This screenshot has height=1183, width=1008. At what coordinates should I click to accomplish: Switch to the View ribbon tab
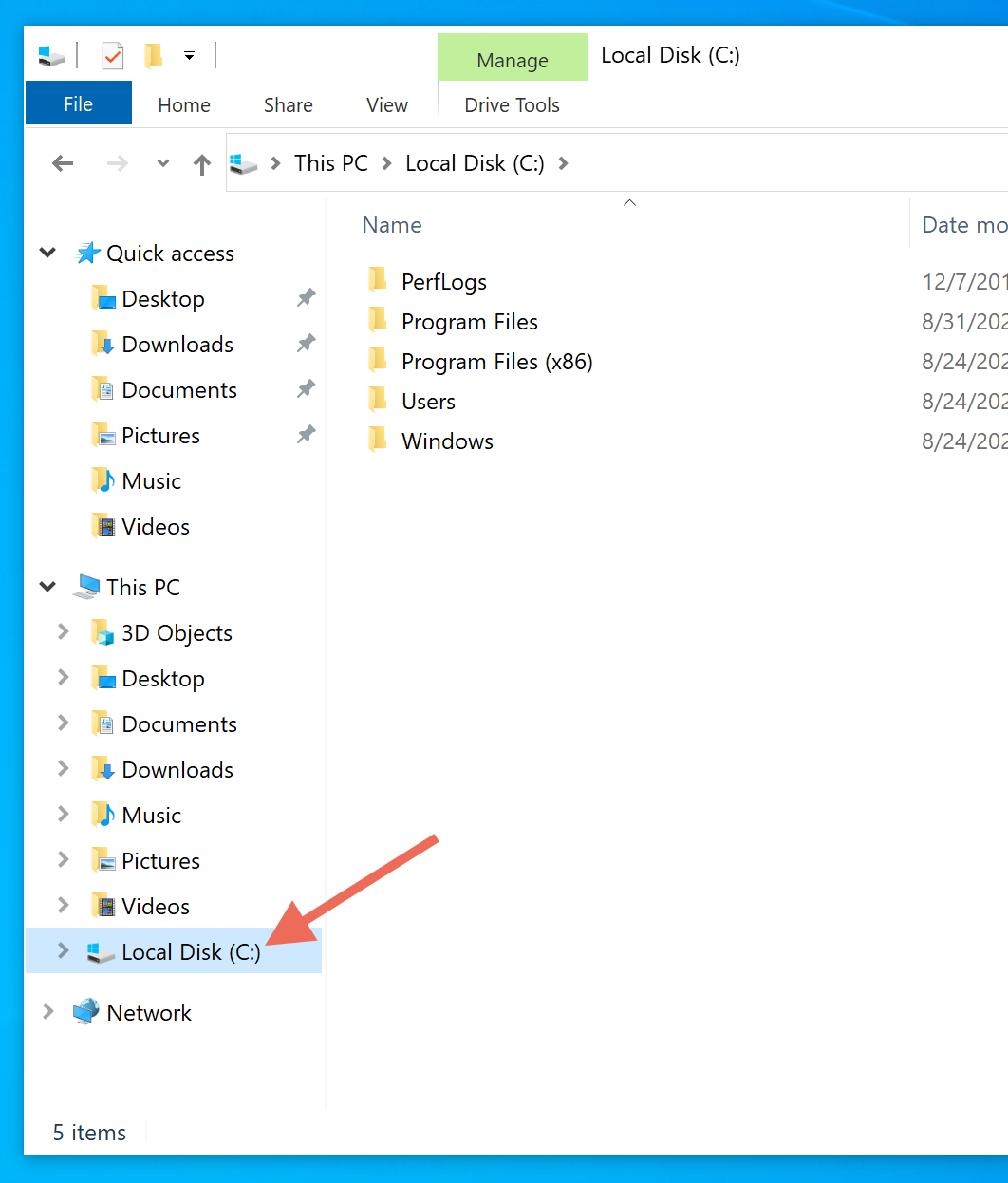pos(387,104)
